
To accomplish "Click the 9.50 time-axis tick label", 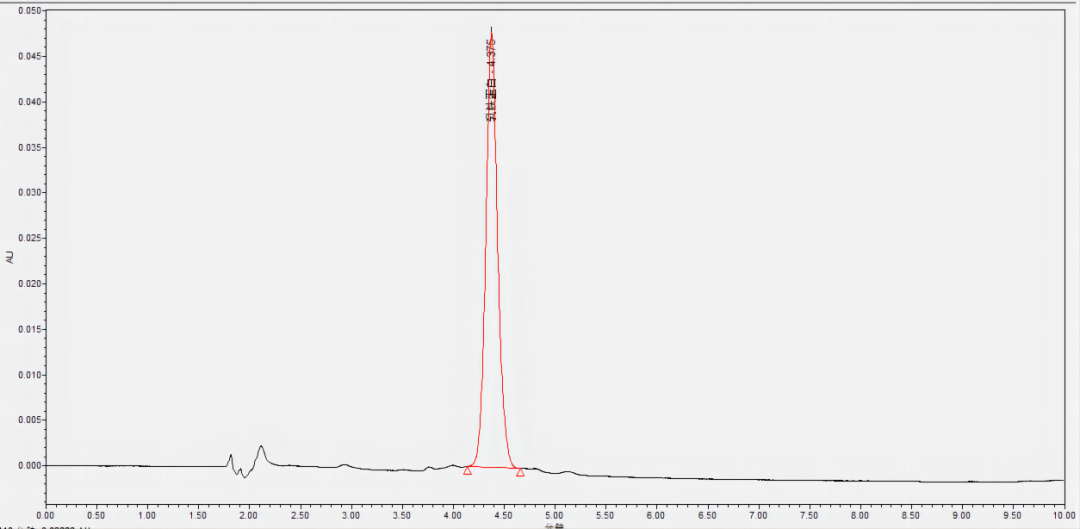I will point(1014,515).
